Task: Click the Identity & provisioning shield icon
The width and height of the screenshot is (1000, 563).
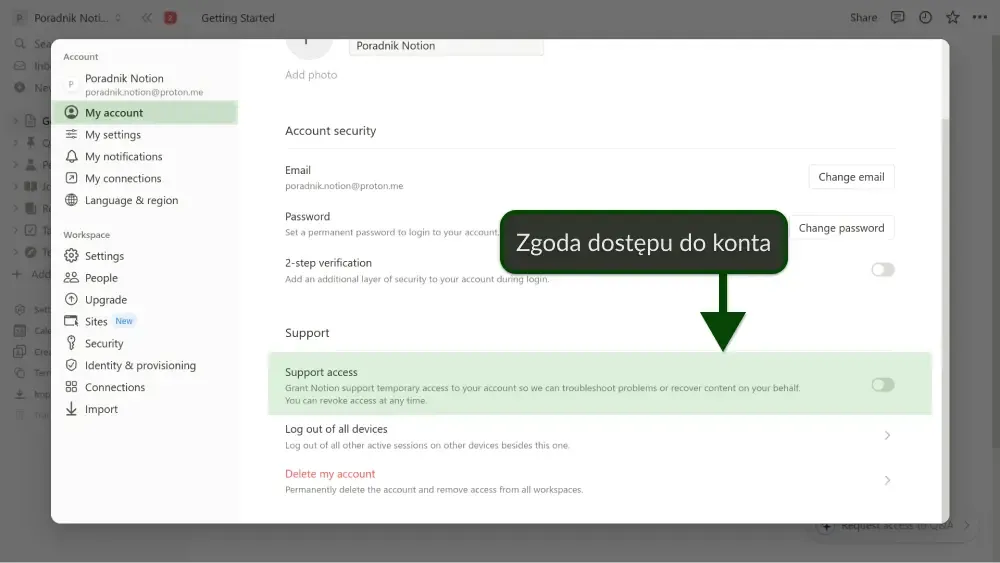Action: click(71, 365)
